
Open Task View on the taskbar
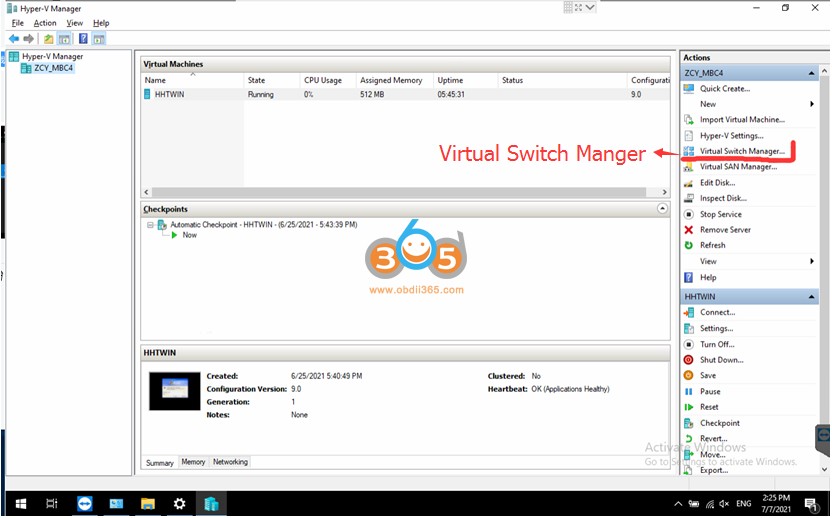[51, 504]
